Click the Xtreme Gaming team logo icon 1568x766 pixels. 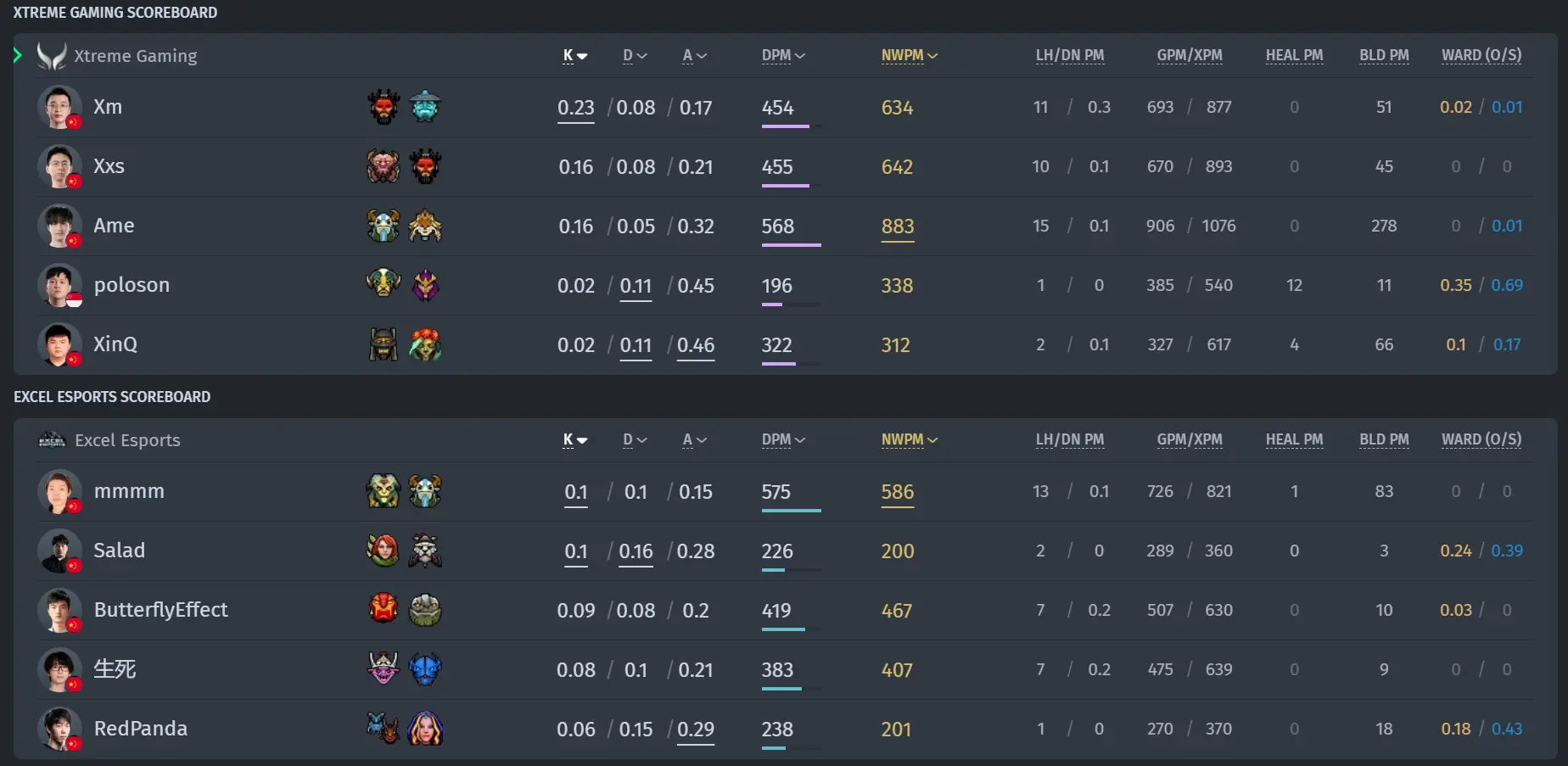52,56
